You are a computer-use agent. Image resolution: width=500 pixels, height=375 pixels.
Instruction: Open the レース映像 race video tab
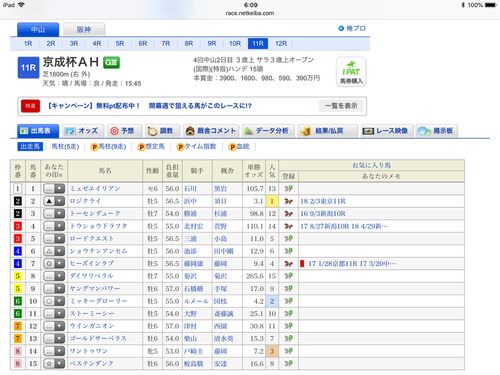[386, 131]
